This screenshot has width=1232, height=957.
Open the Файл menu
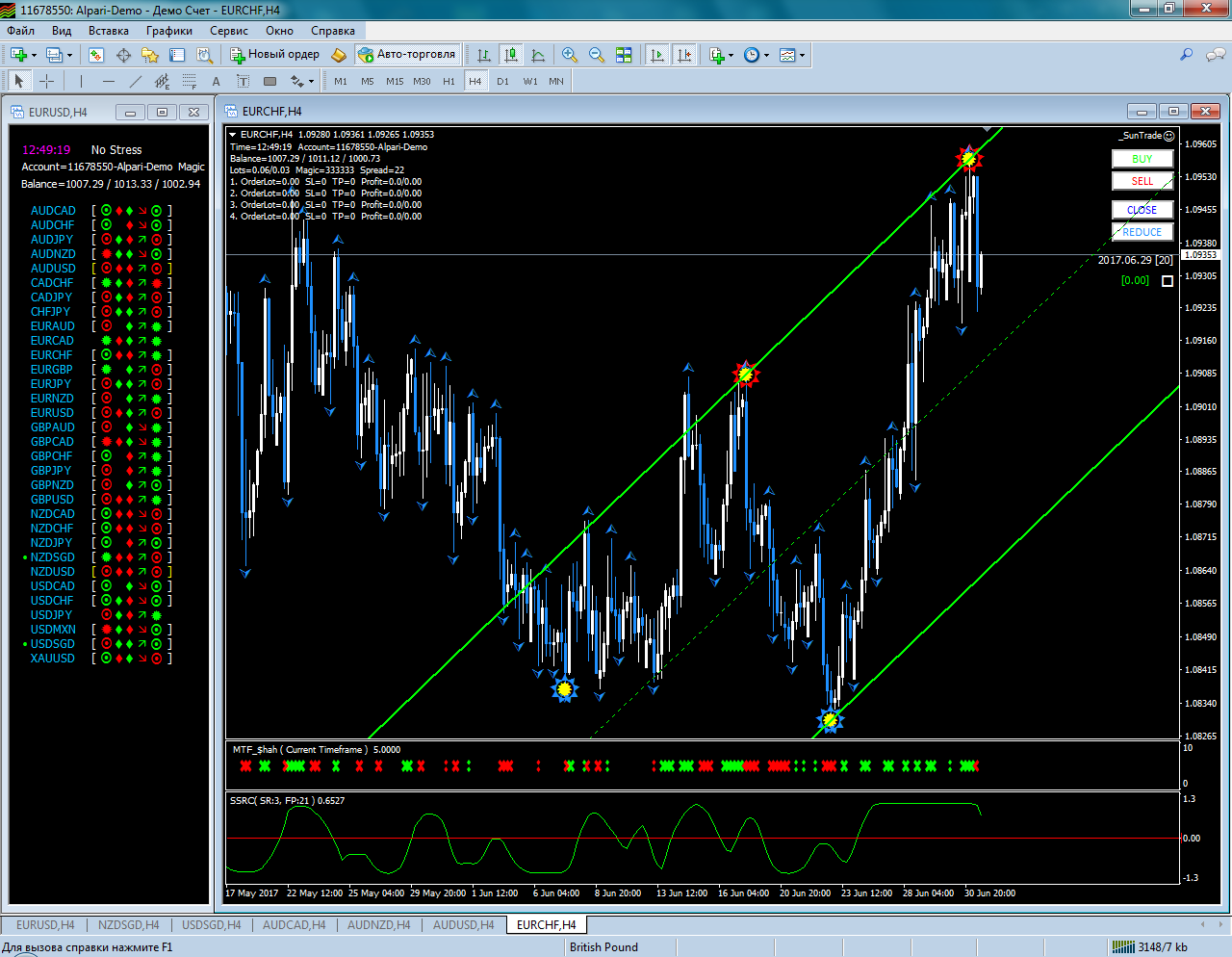point(21,31)
